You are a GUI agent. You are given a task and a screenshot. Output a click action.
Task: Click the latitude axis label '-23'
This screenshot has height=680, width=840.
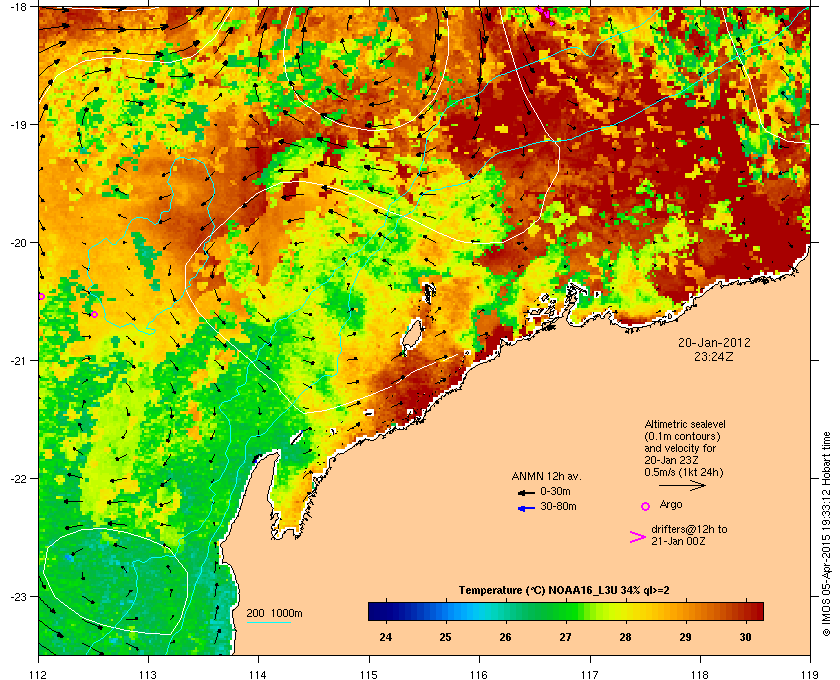pyautogui.click(x=18, y=596)
